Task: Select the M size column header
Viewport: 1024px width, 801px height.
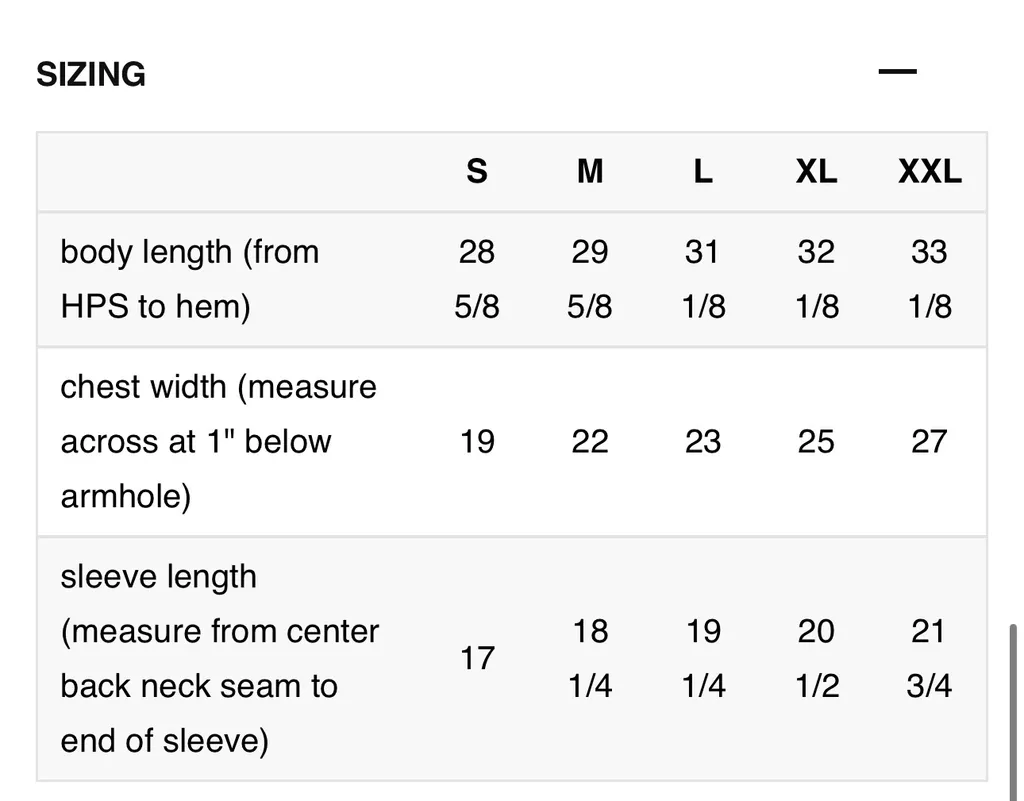Action: [590, 172]
